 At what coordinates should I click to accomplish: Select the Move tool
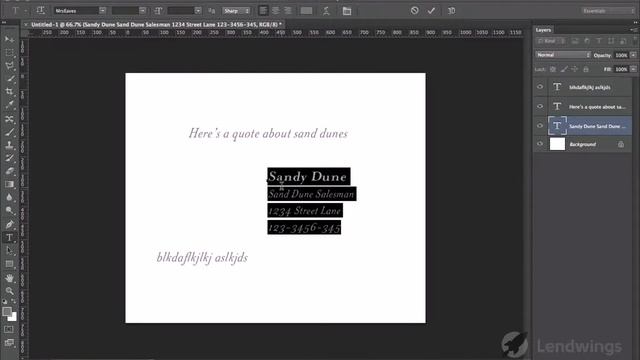pyautogui.click(x=9, y=39)
